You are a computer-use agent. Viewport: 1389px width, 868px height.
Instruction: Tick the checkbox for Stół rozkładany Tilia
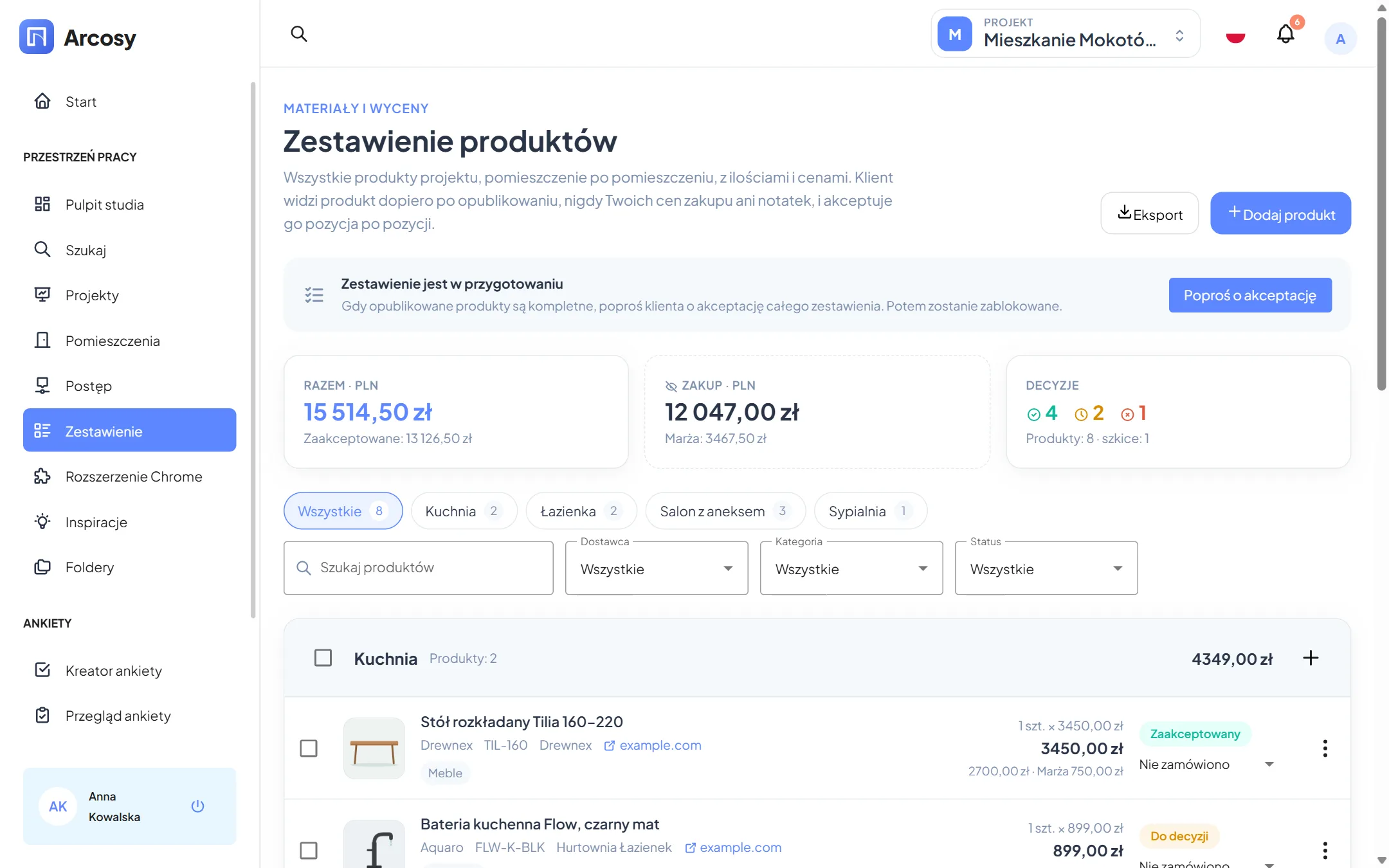pos(309,748)
